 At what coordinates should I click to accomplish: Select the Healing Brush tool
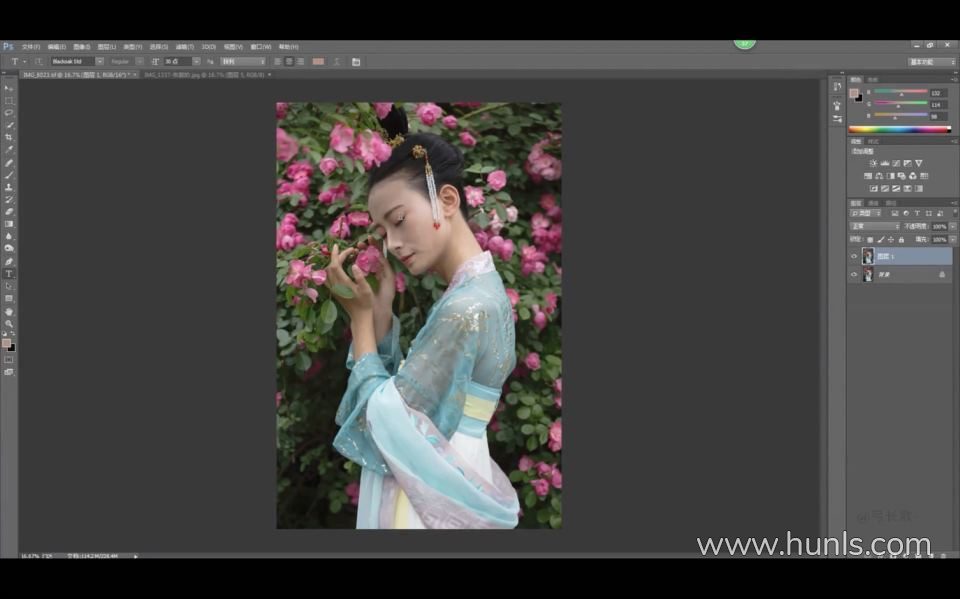click(x=9, y=163)
